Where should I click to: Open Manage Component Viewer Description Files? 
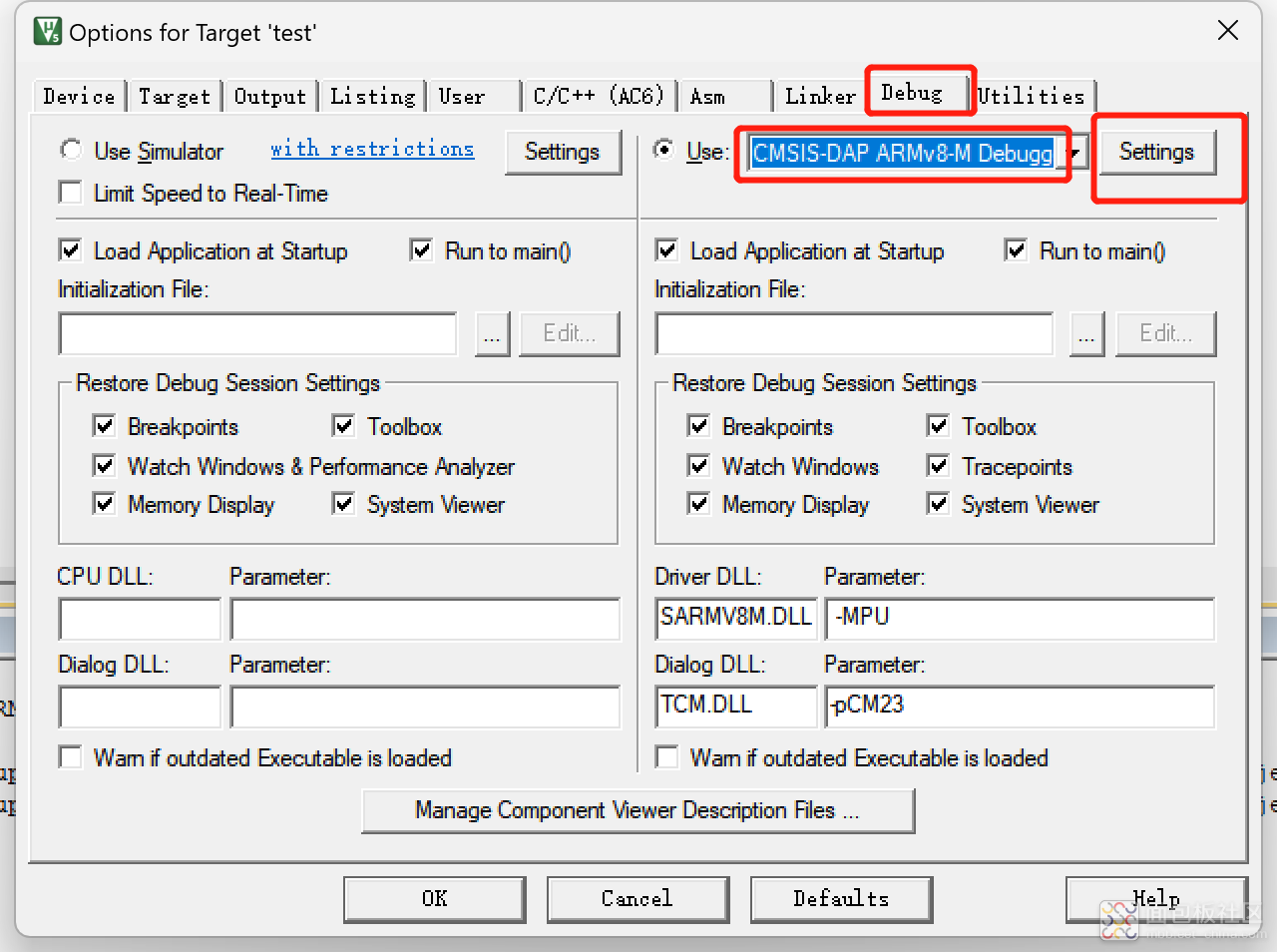point(638,810)
